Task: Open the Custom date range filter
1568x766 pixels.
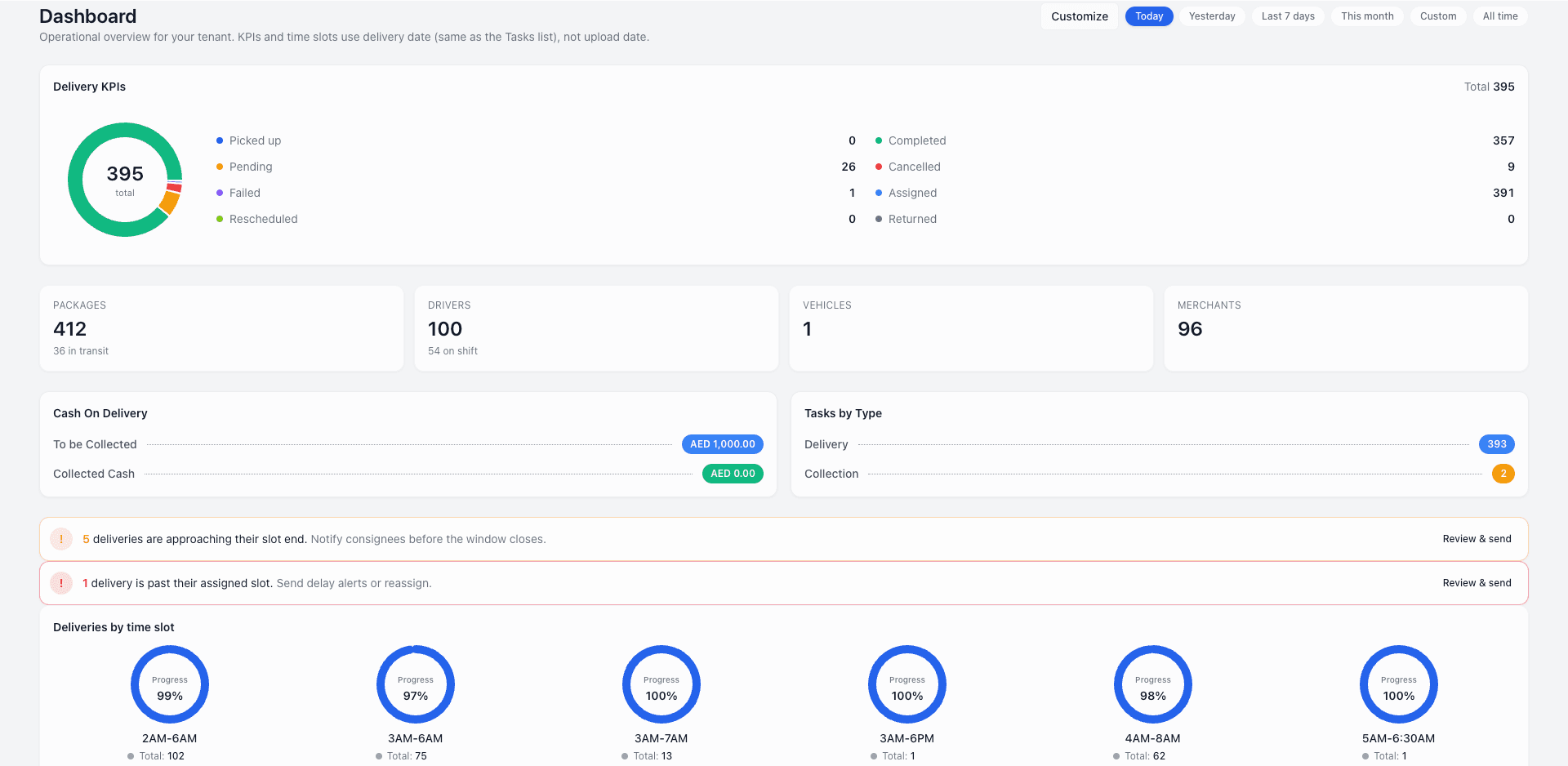Action: coord(1438,16)
